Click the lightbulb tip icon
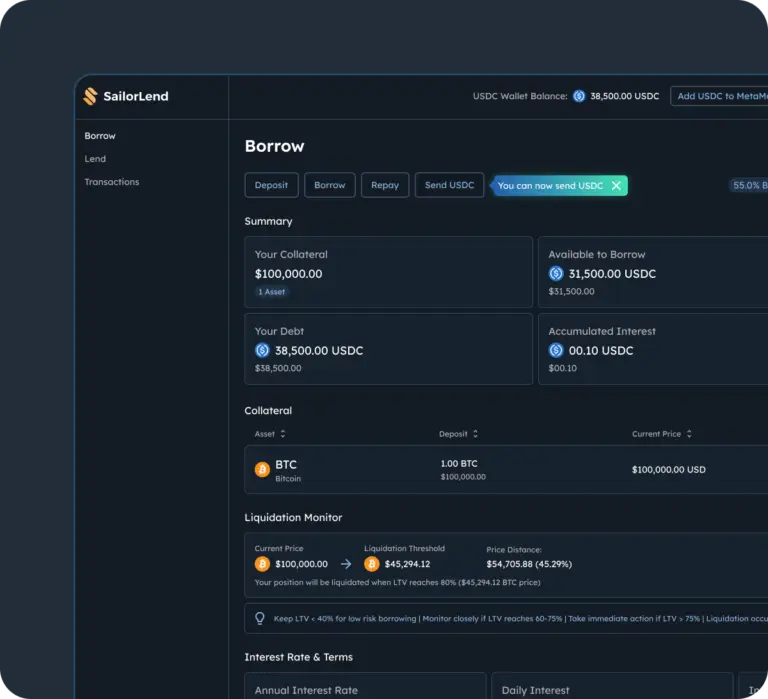Screen dimensions: 768x699 click(x=260, y=619)
